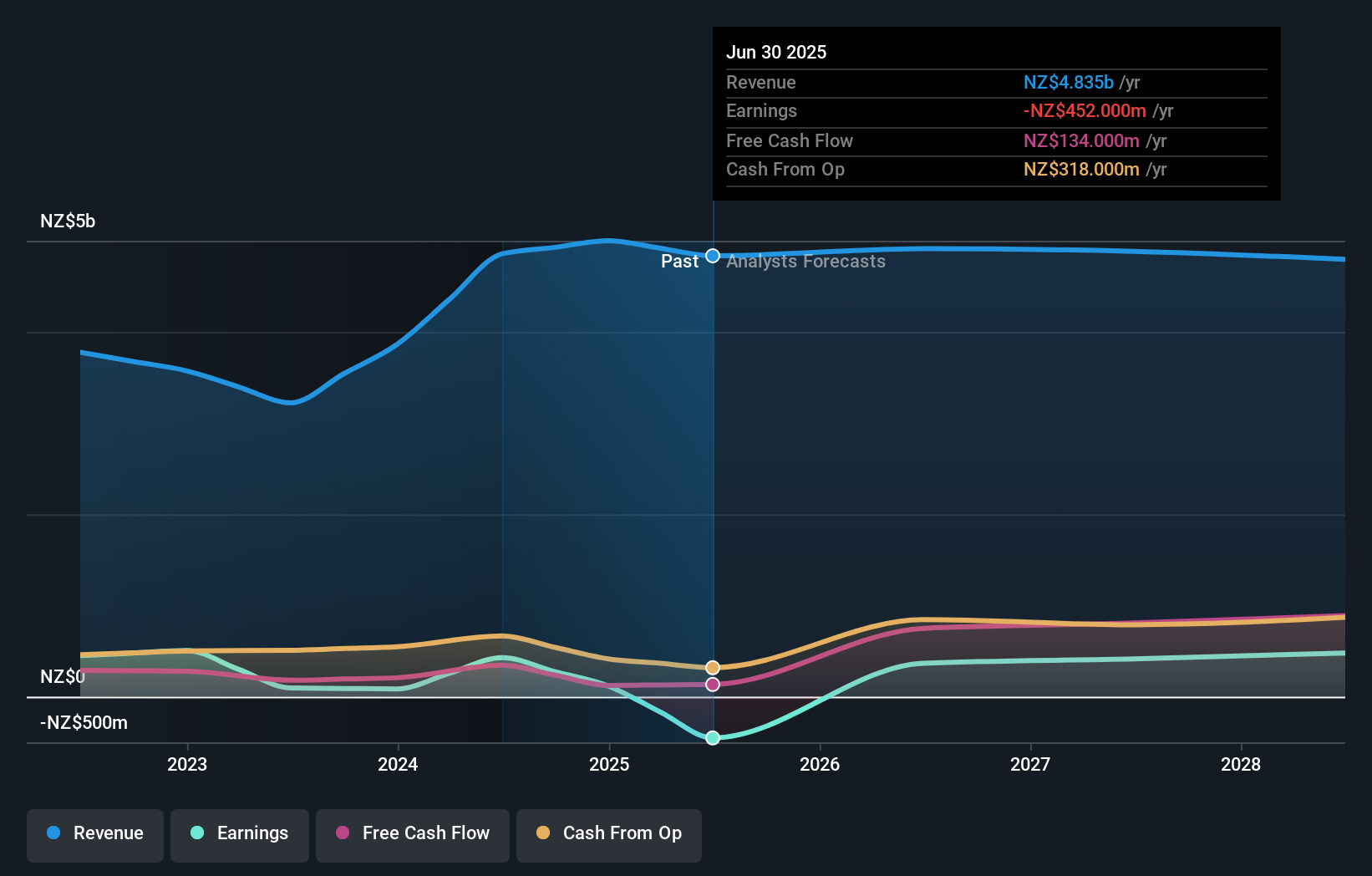
Task: Toggle the Earnings series visibility
Action: (240, 833)
